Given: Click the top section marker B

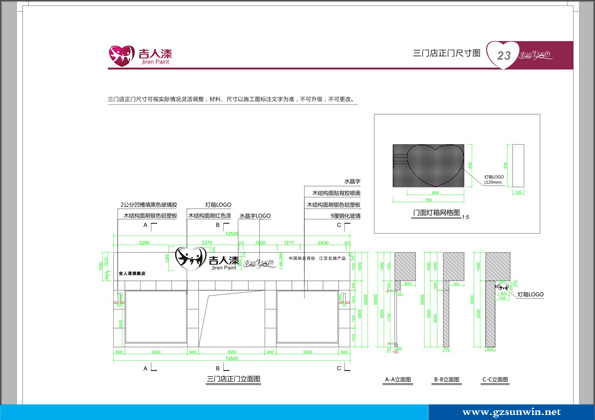Looking at the screenshot, I should (x=218, y=225).
